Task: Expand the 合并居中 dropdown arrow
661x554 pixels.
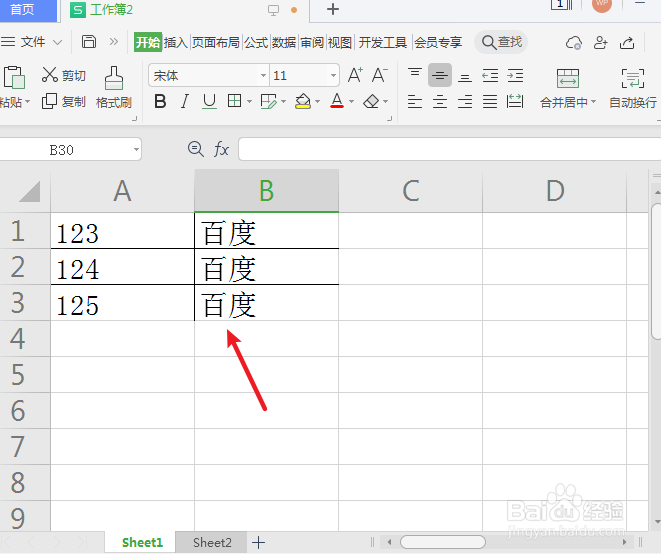Action: pos(594,102)
